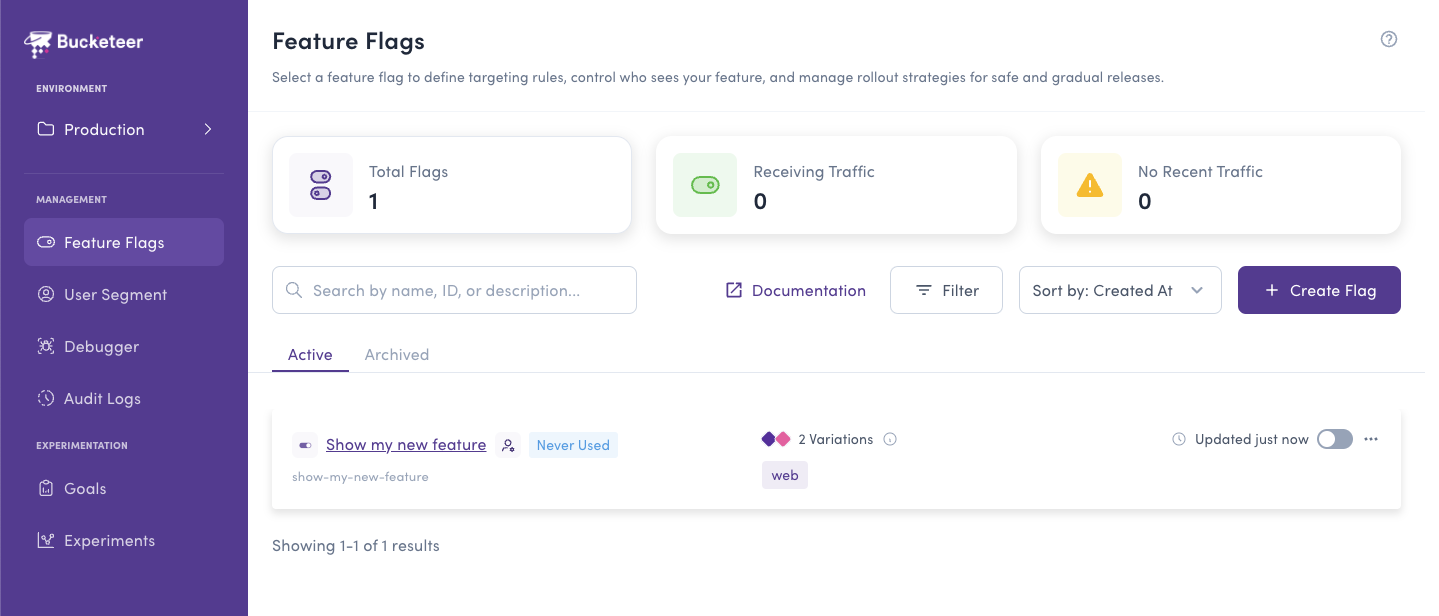Screen dimensions: 1439x616
Task: Click the Create Flag button
Action: (x=1319, y=290)
